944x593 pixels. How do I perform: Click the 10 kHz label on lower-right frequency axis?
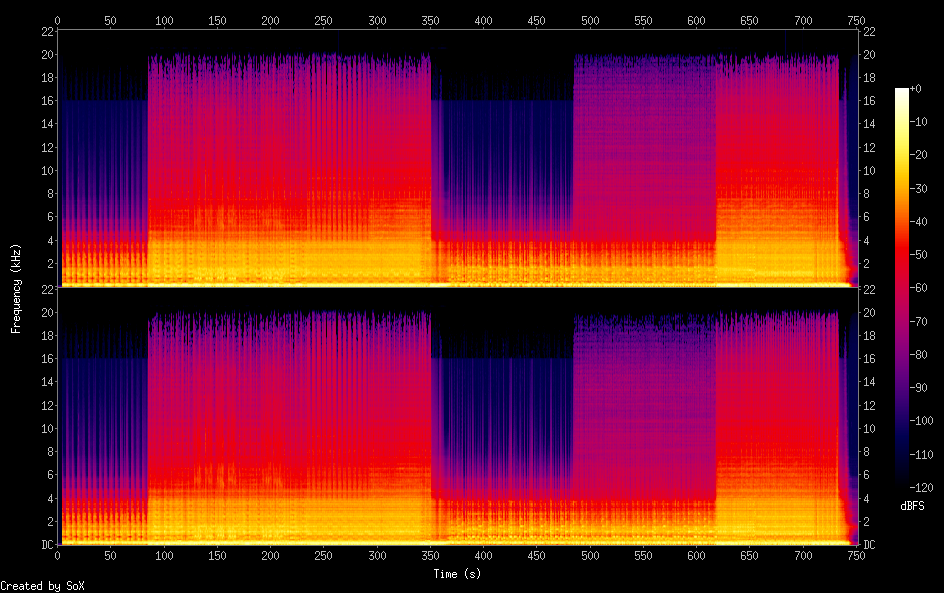[x=869, y=428]
